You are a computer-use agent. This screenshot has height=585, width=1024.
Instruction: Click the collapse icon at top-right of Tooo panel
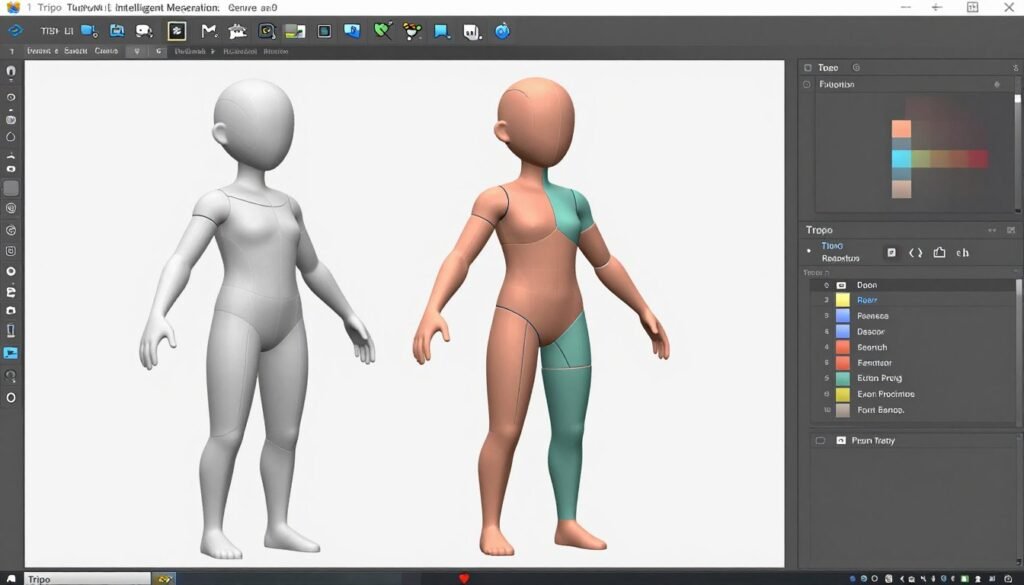pos(1016,67)
